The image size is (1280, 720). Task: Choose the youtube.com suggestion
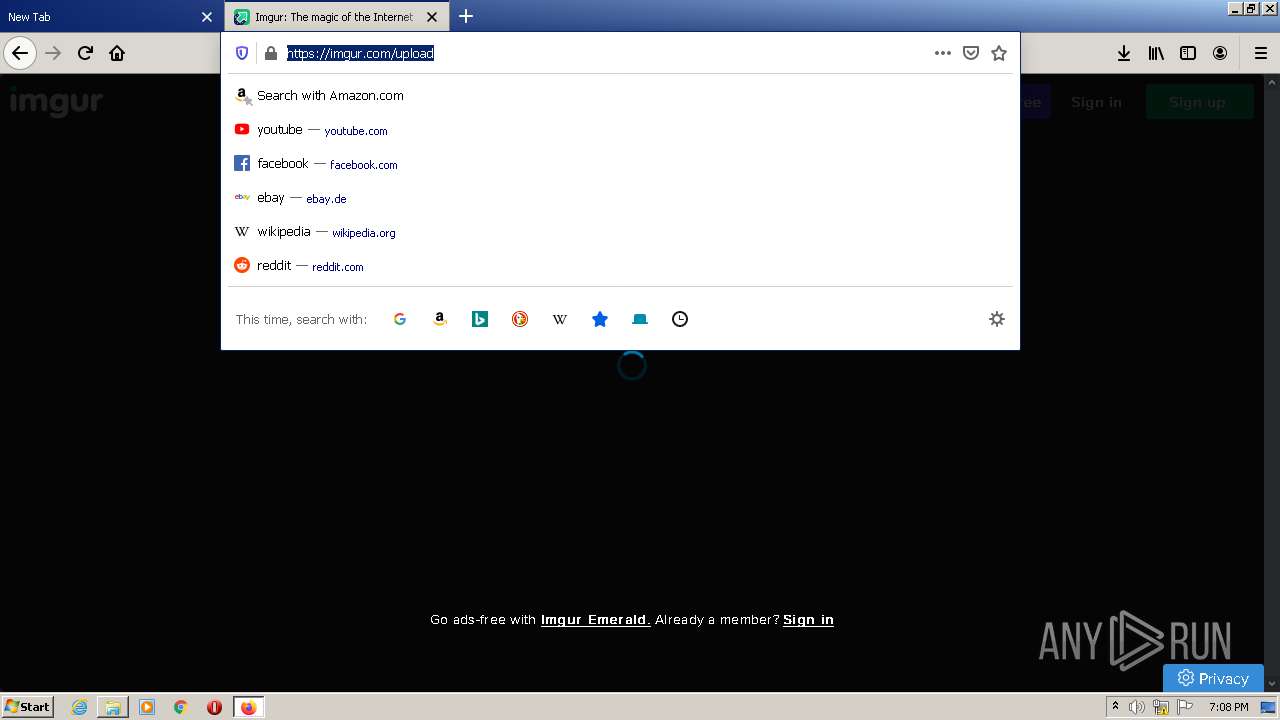[620, 130]
